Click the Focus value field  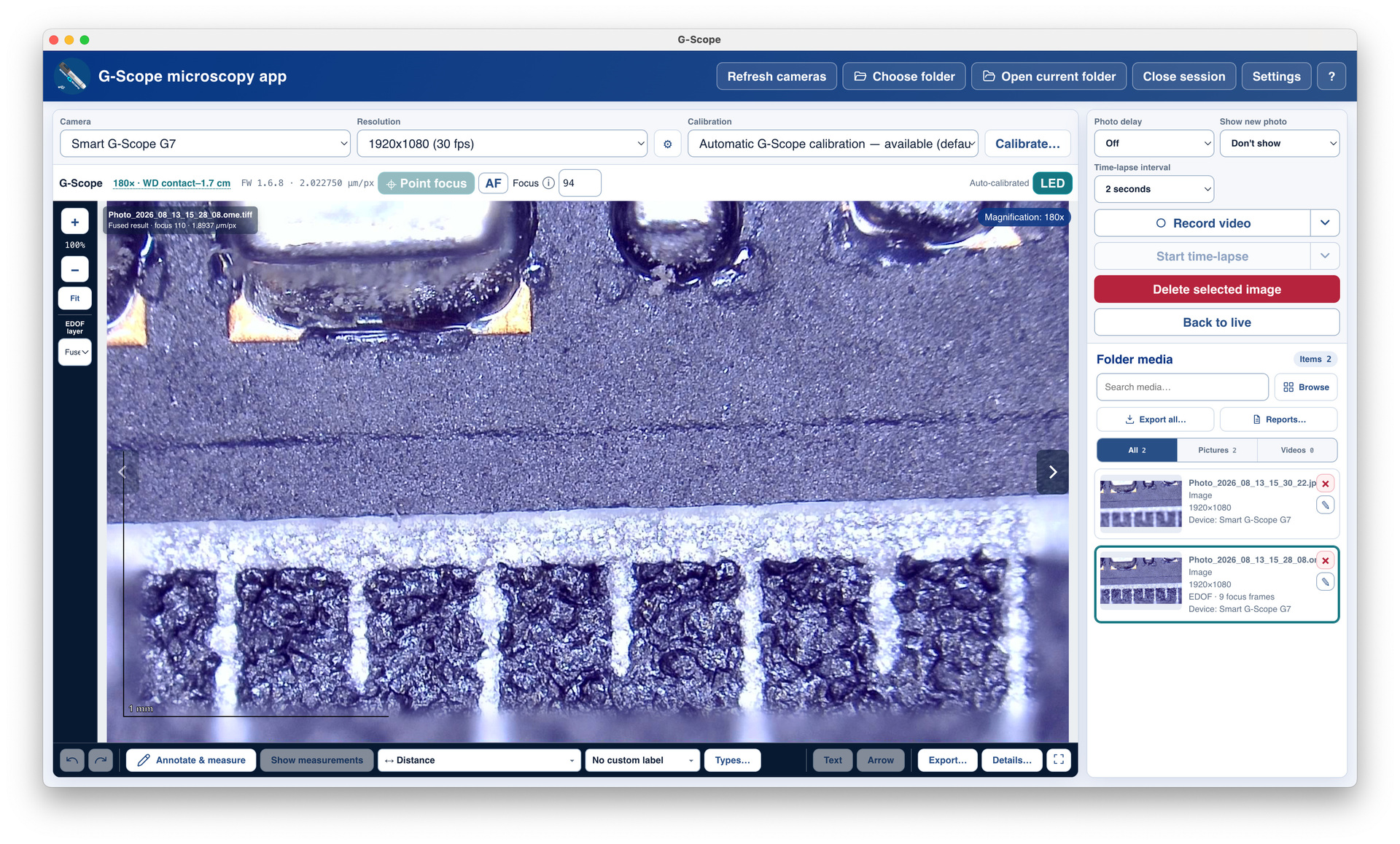(x=580, y=183)
